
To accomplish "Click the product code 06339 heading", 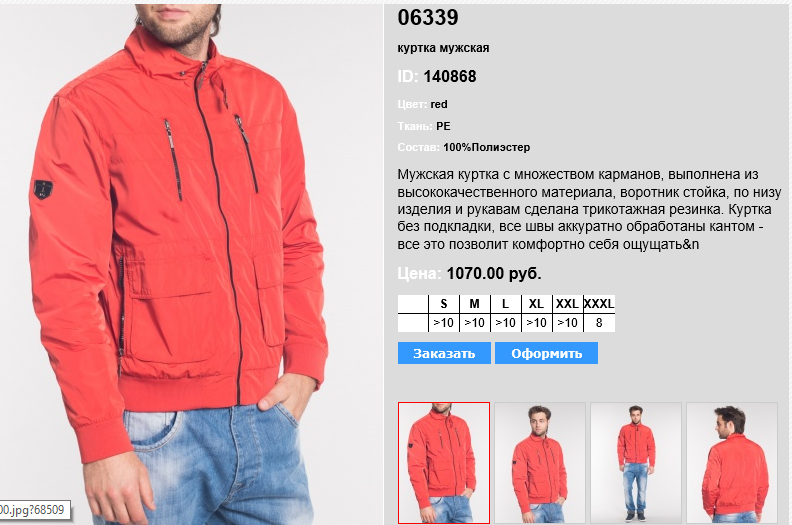I will tap(428, 17).
